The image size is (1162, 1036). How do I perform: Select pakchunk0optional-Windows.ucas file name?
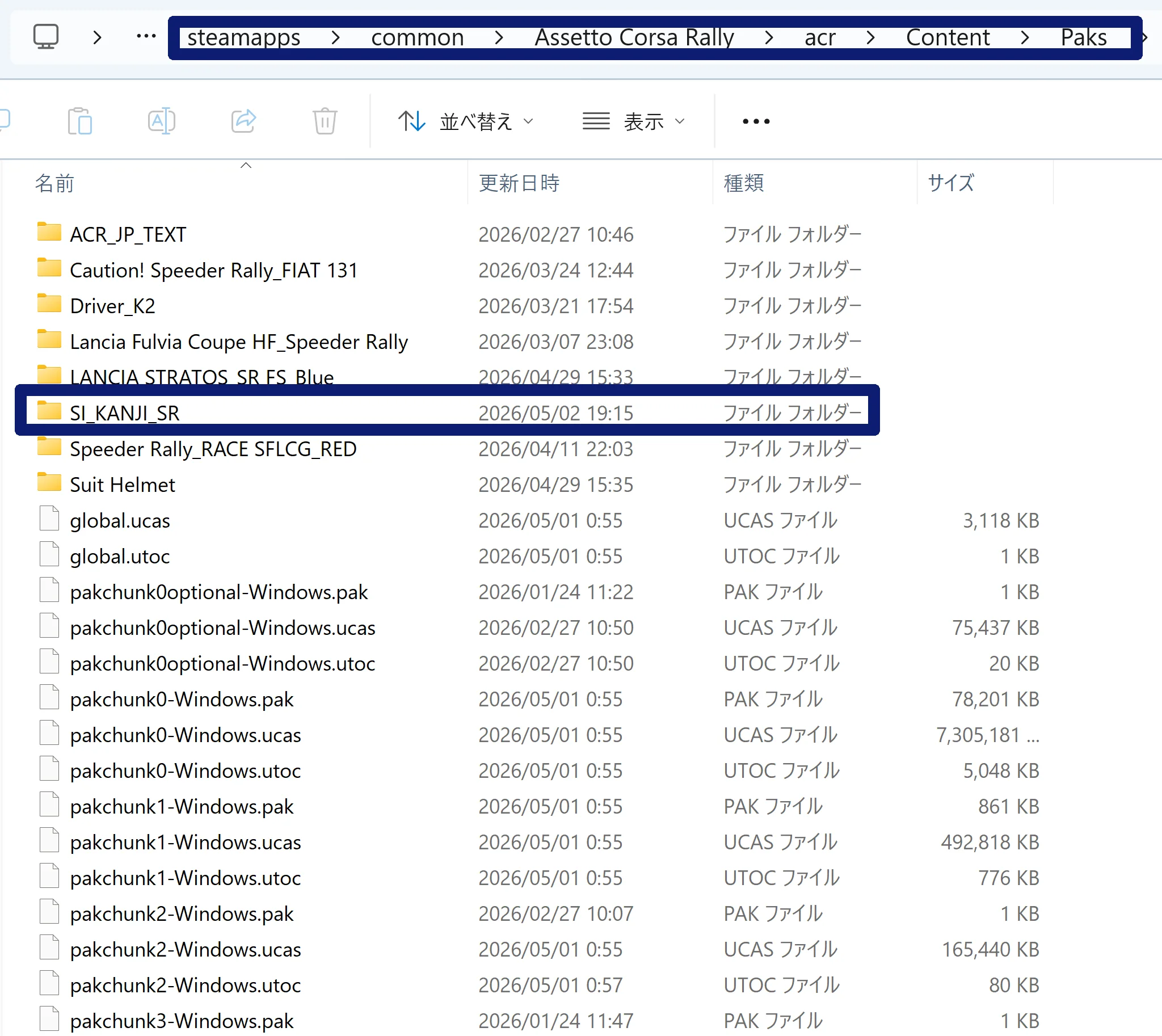pos(222,628)
